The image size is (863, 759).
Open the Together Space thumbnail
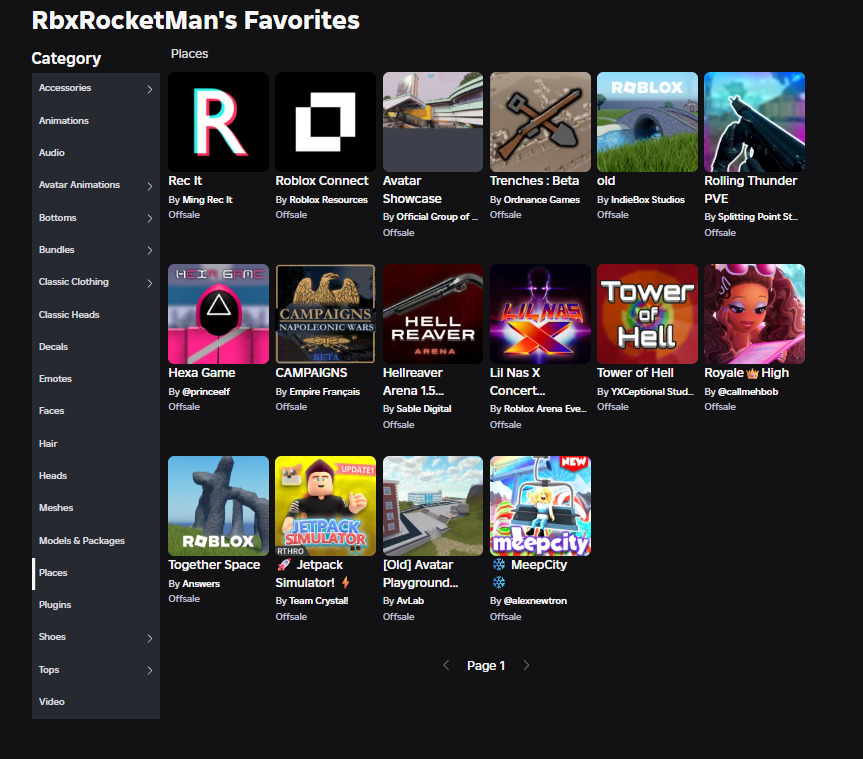pyautogui.click(x=219, y=506)
